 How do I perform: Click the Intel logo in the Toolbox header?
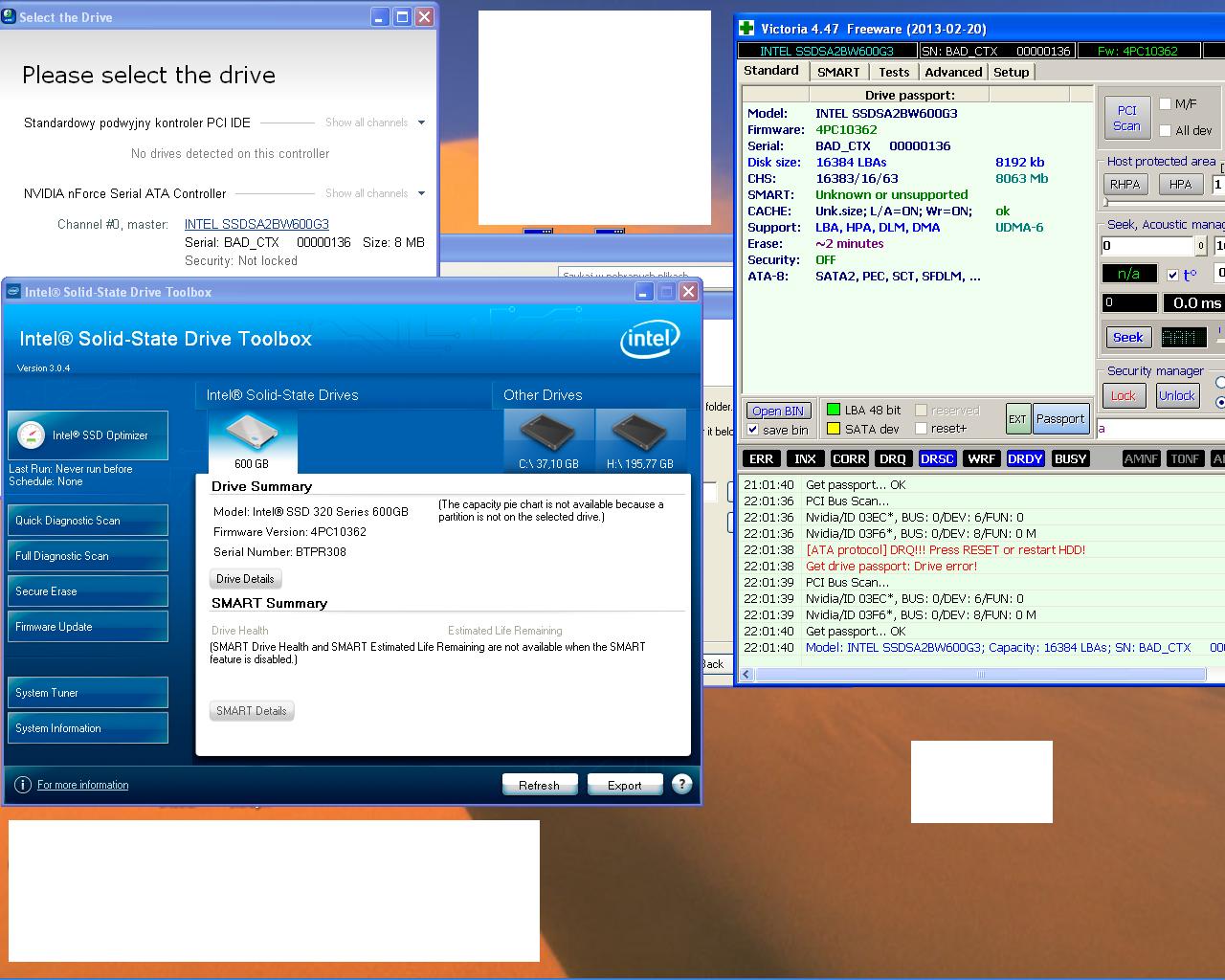click(x=651, y=340)
